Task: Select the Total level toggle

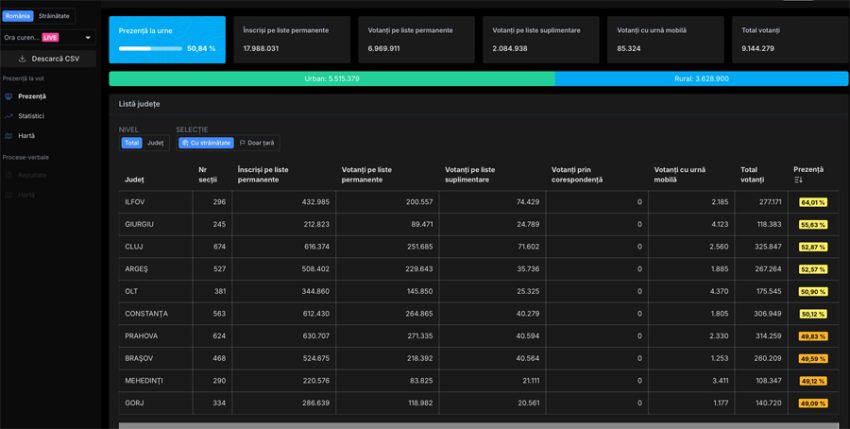Action: pos(131,143)
